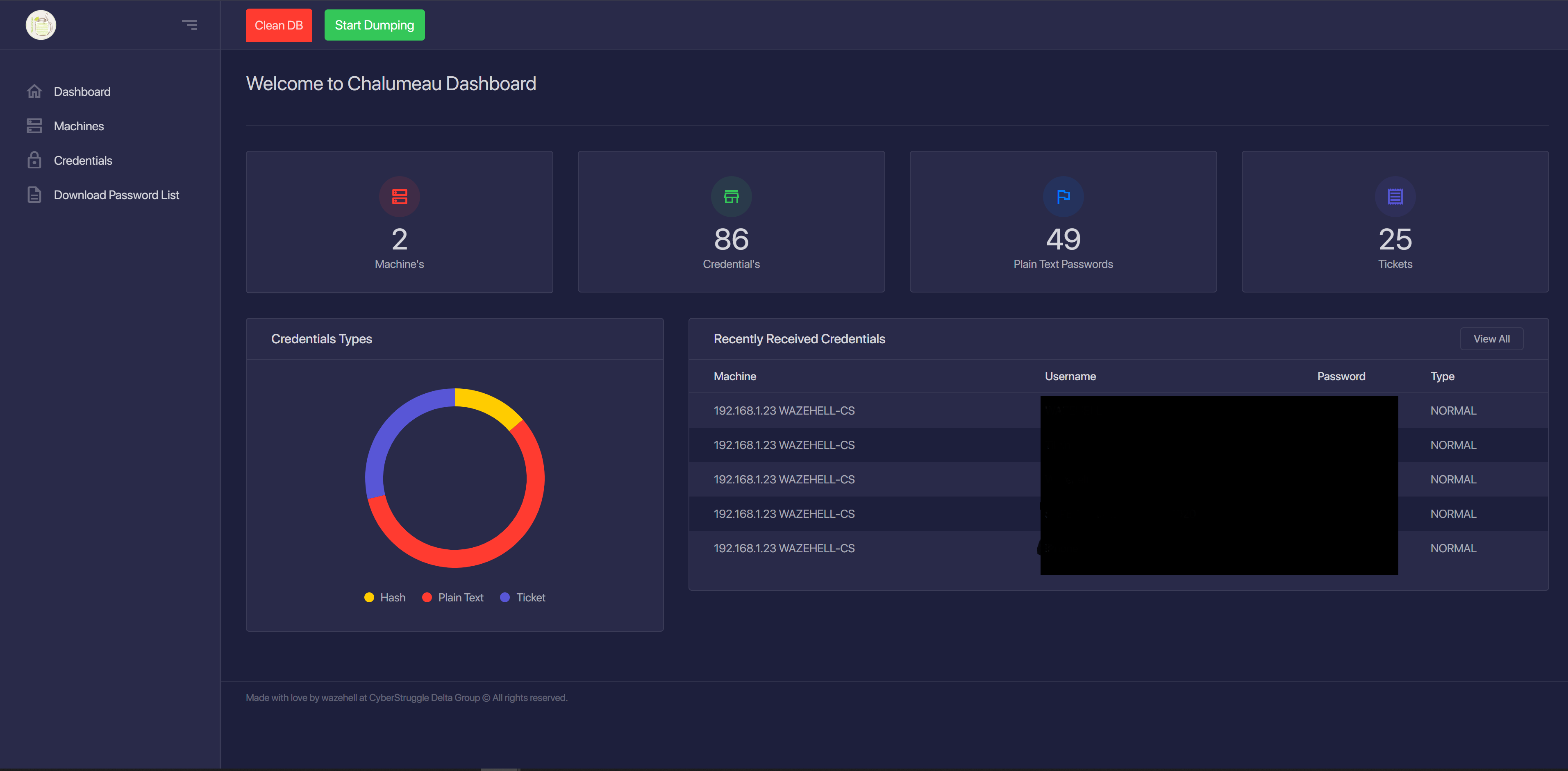Viewport: 1568px width, 771px height.
Task: Click the Download Password List file icon
Action: click(34, 195)
